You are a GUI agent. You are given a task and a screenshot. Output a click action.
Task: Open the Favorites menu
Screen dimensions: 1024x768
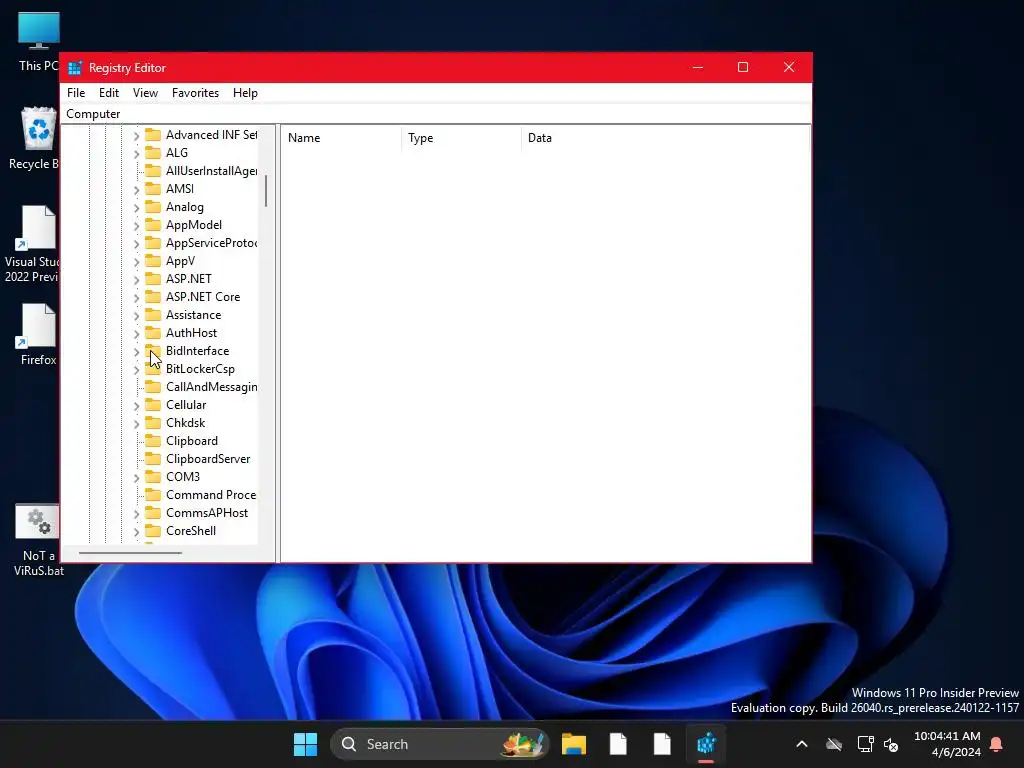(x=195, y=93)
